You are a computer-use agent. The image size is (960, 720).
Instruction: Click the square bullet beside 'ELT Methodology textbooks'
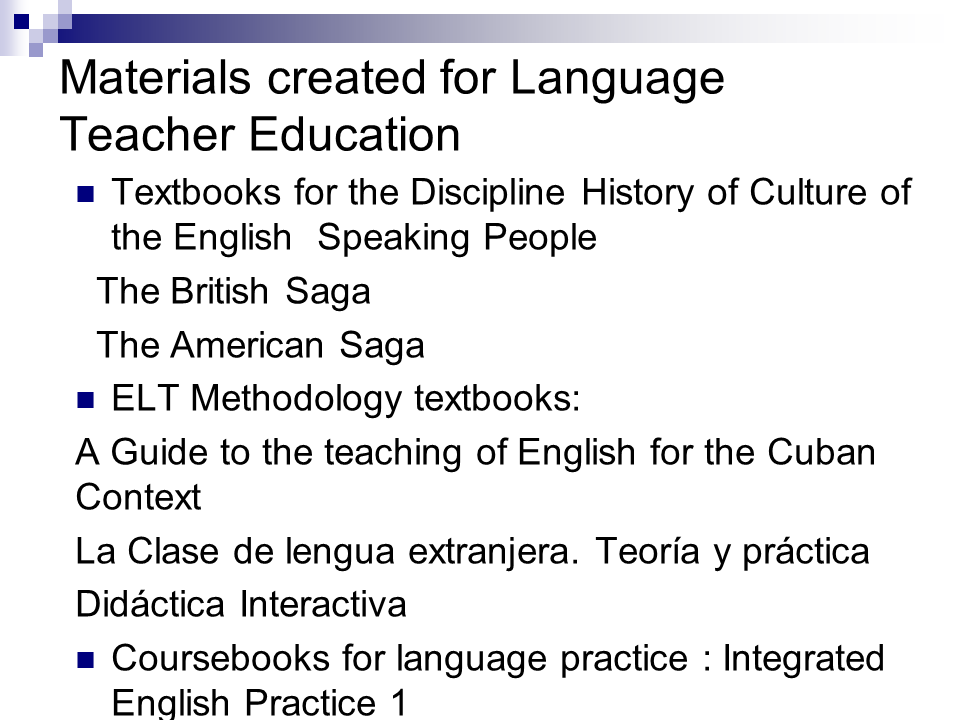coord(86,400)
